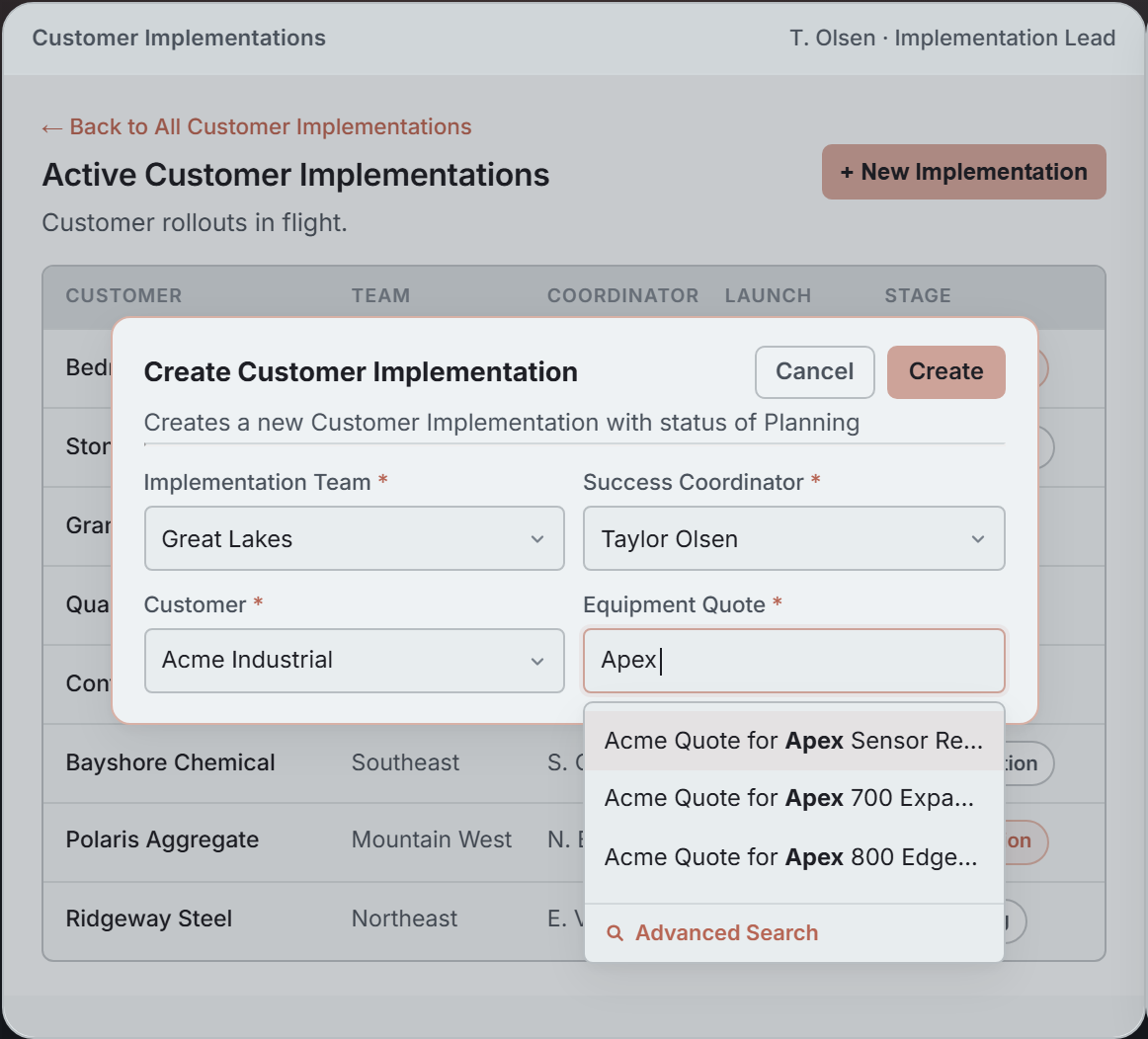Click the Create button in dialog
Screen dimensions: 1148x1039
point(945,371)
